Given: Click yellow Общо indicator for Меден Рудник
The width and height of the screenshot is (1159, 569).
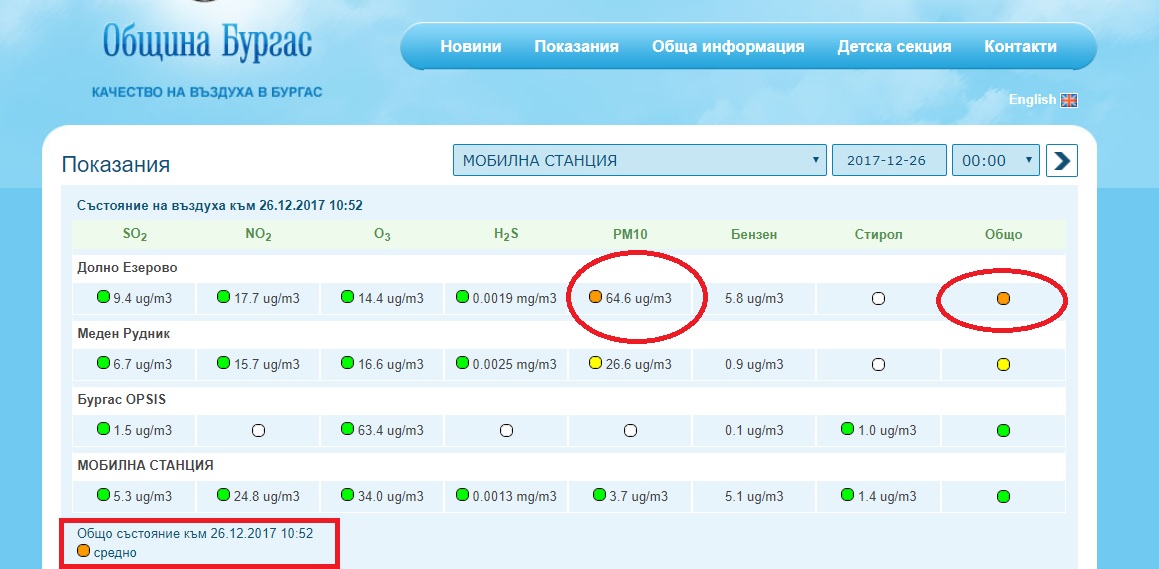Looking at the screenshot, I should (1003, 365).
